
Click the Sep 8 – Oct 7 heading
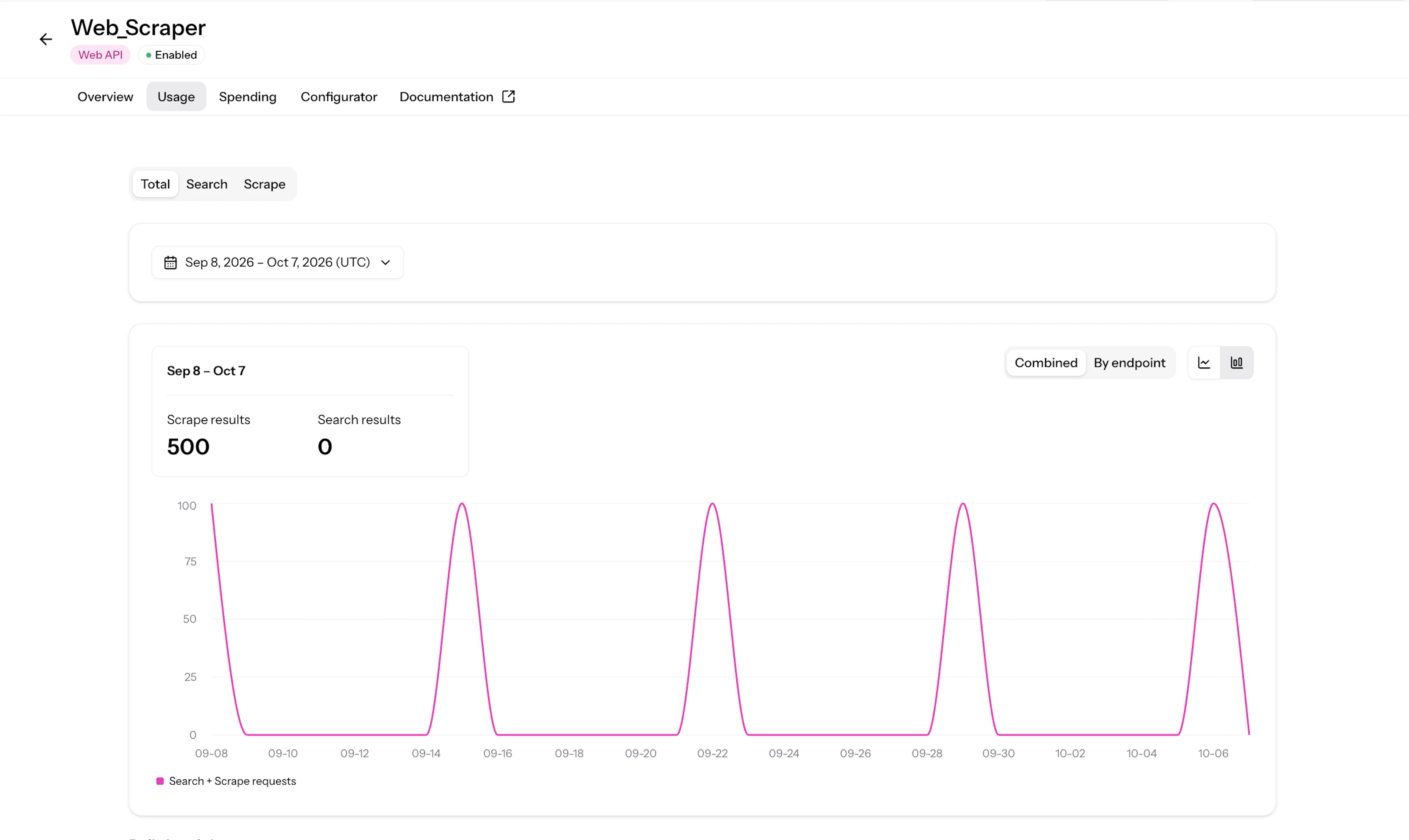pyautogui.click(x=206, y=371)
